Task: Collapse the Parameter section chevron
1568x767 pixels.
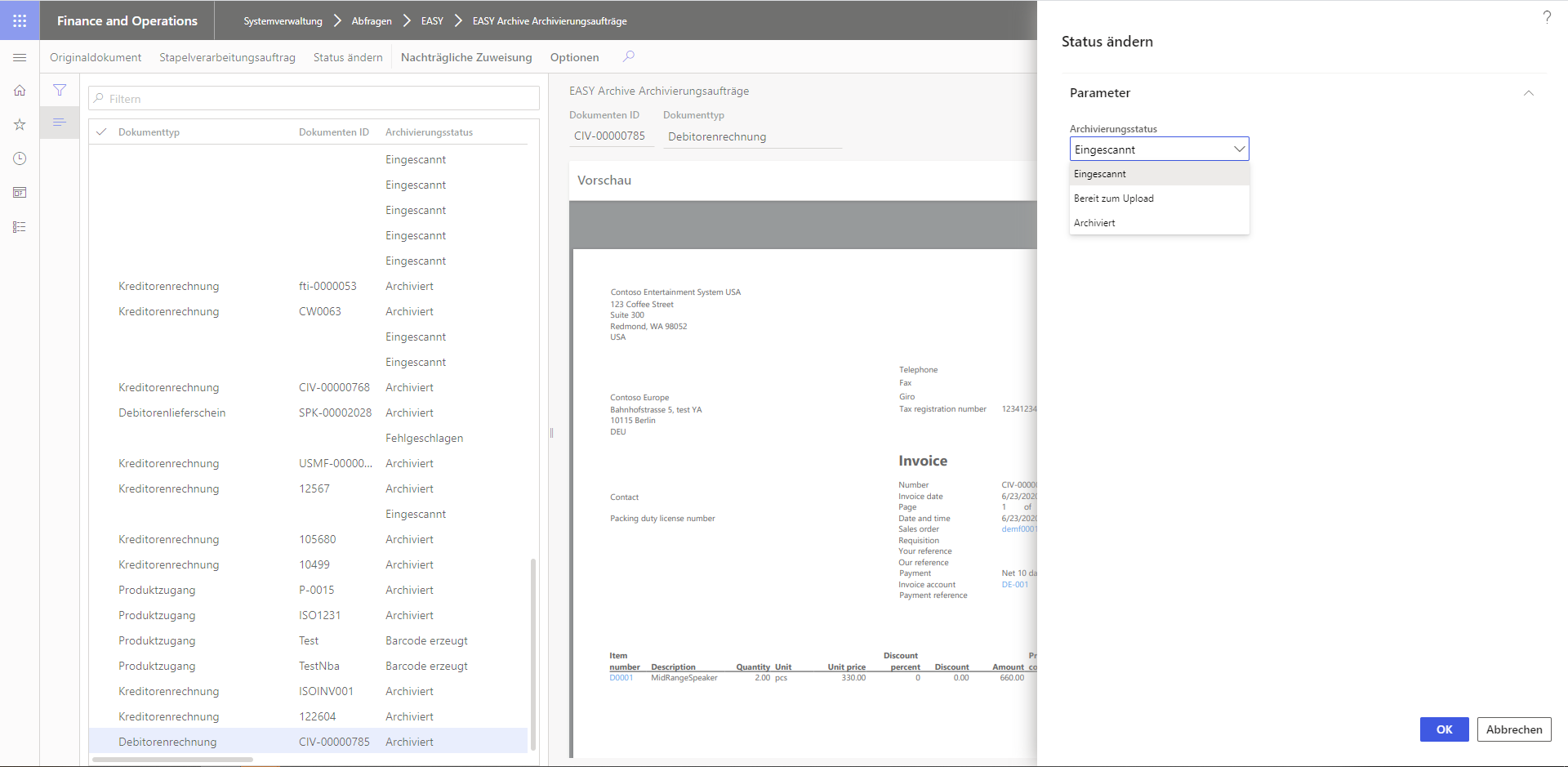Action: coord(1529,93)
